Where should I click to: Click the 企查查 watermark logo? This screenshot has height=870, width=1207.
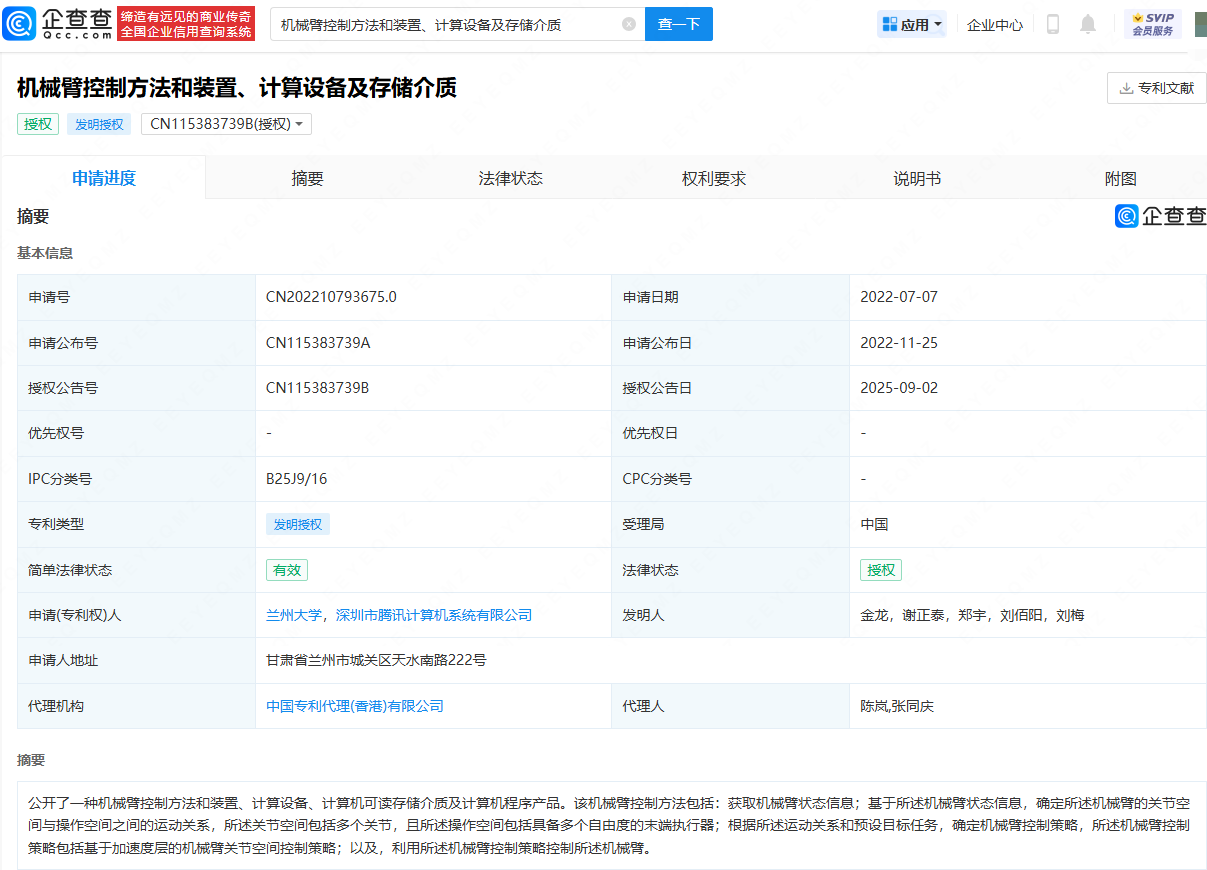[x=1161, y=216]
